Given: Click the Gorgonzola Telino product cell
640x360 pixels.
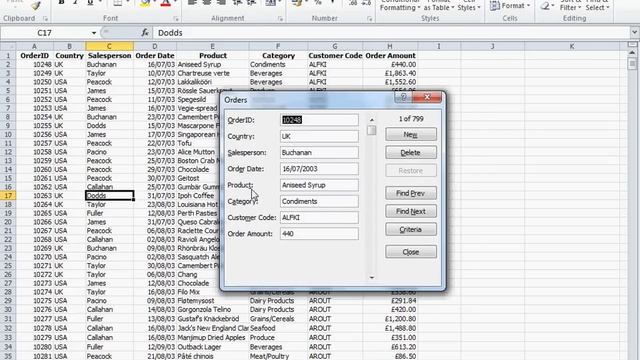Looking at the screenshot, I should coord(213,309).
